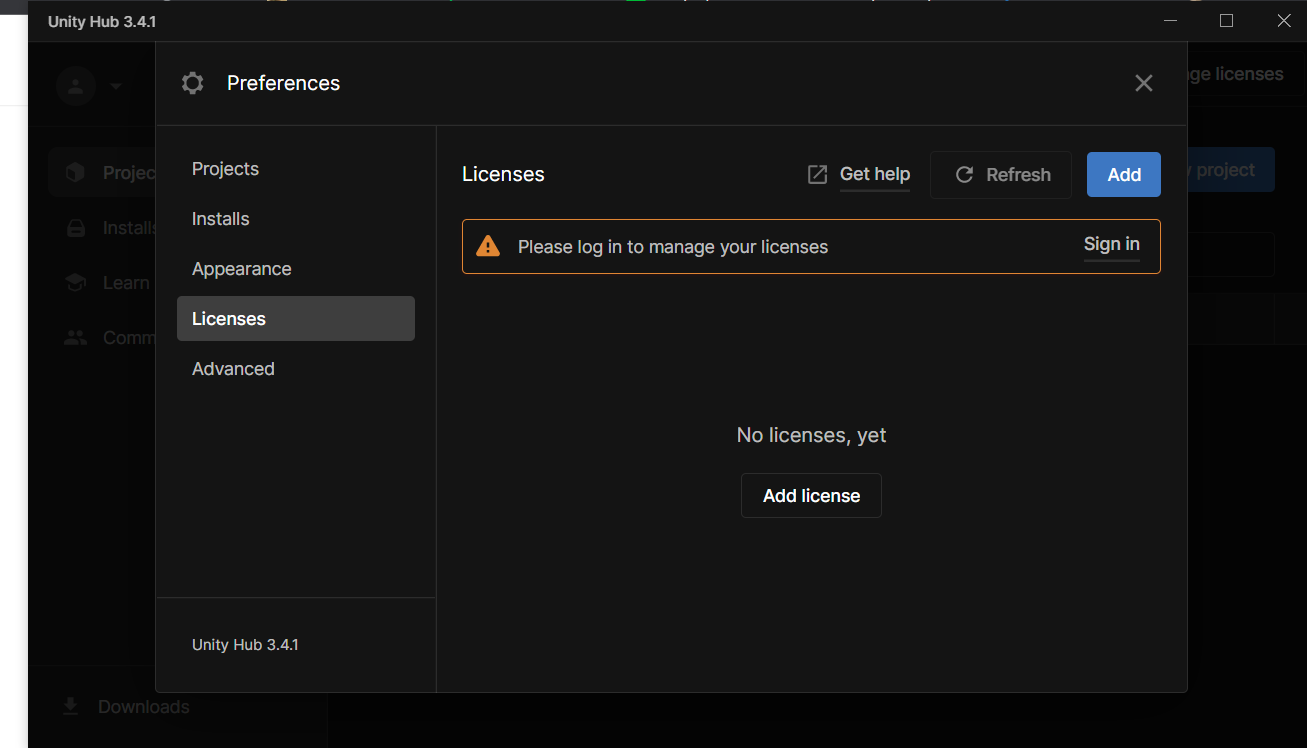1307x748 pixels.
Task: Click the Unity Hub 3.4.1 title bar text
Action: point(102,21)
